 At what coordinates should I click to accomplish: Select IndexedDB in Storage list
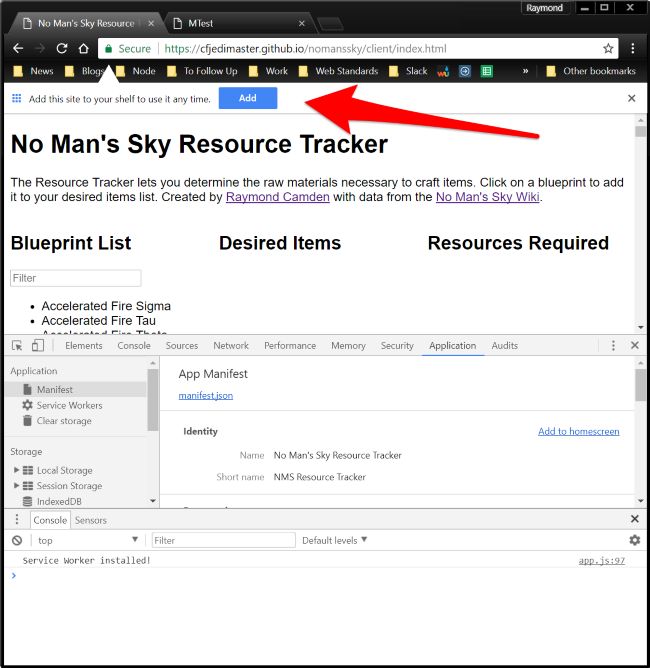(x=59, y=501)
